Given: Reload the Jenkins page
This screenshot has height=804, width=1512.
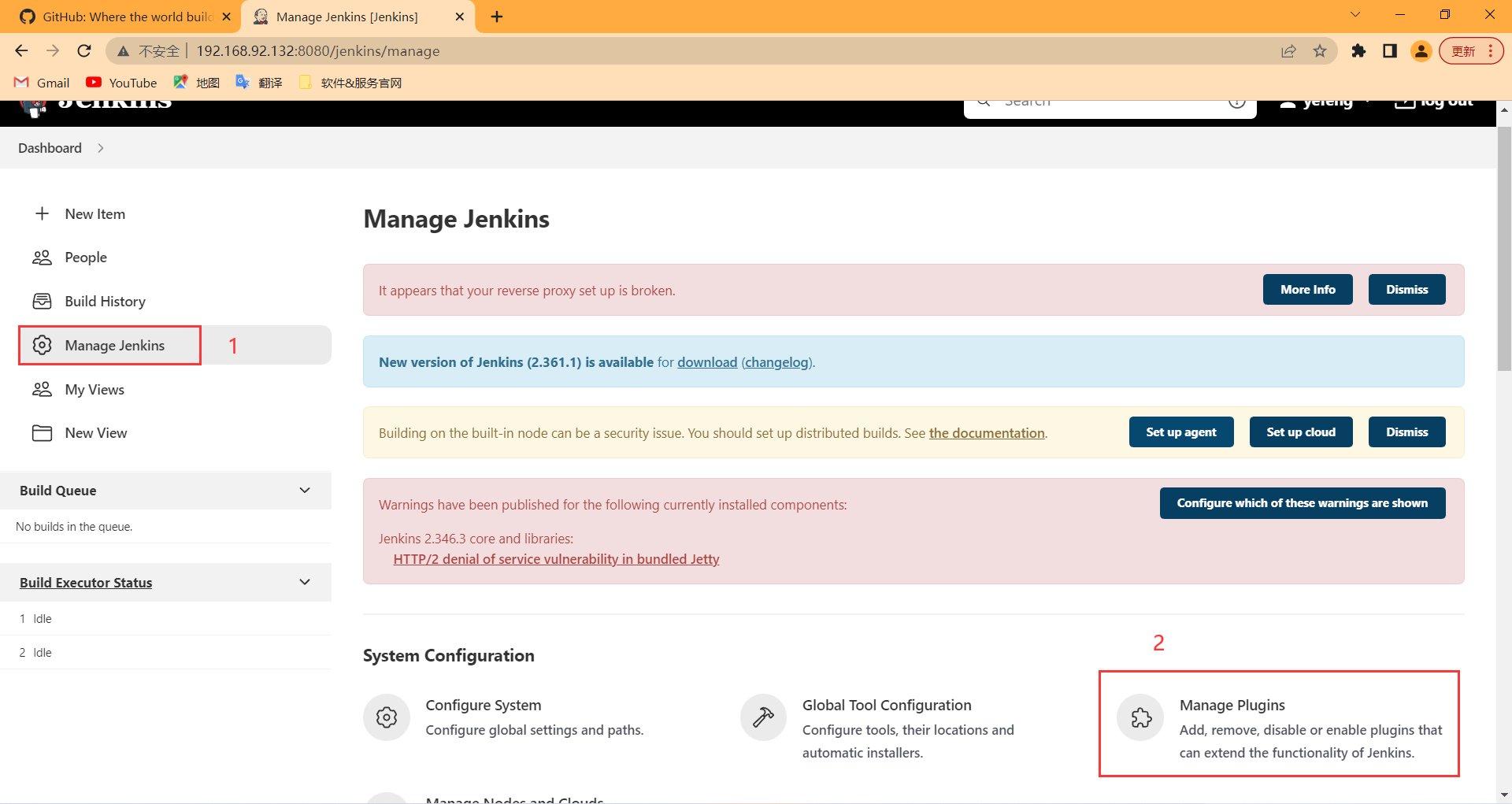Looking at the screenshot, I should [x=84, y=51].
